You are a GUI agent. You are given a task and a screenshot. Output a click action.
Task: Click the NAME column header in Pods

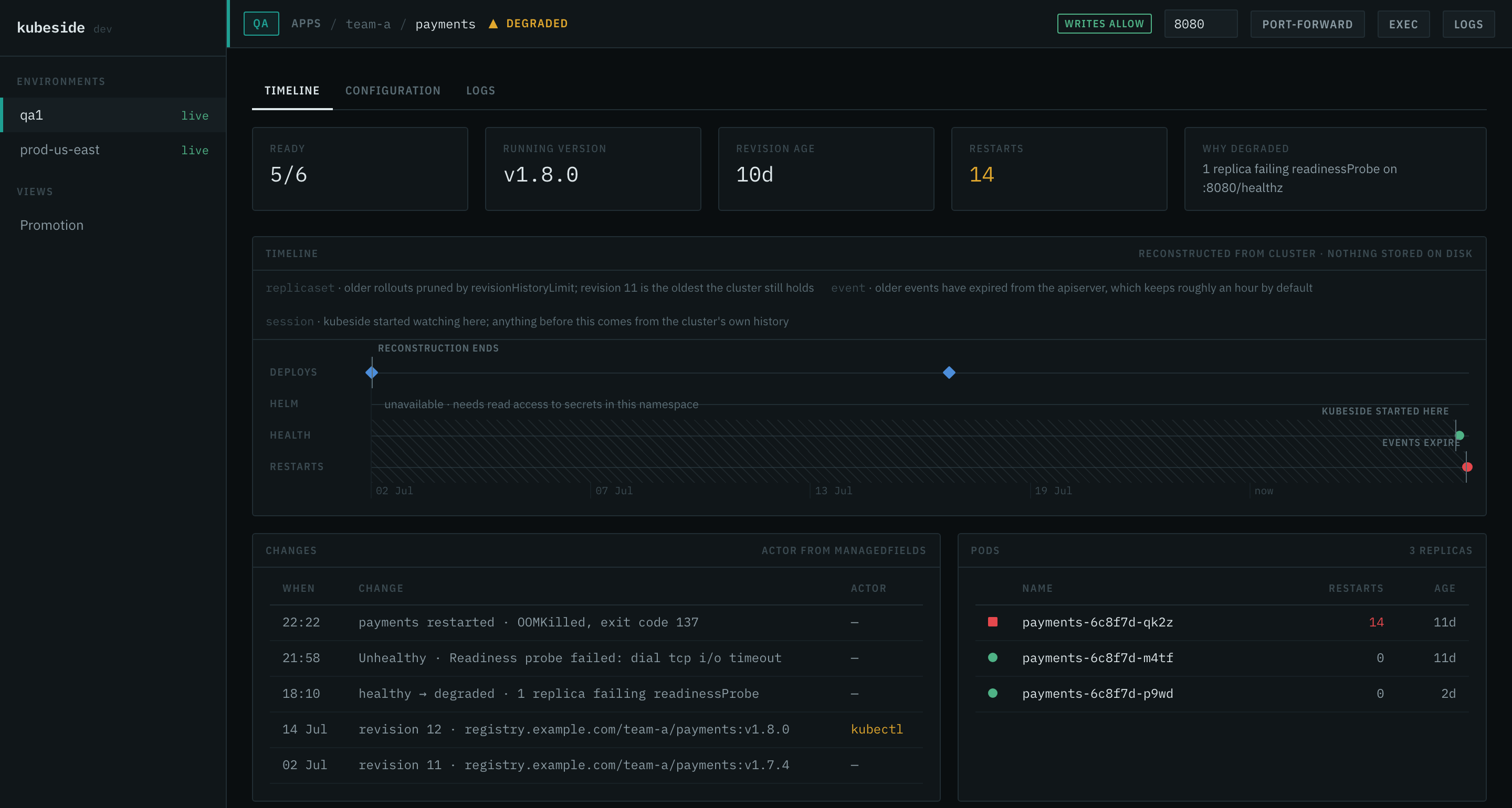pos(1037,588)
